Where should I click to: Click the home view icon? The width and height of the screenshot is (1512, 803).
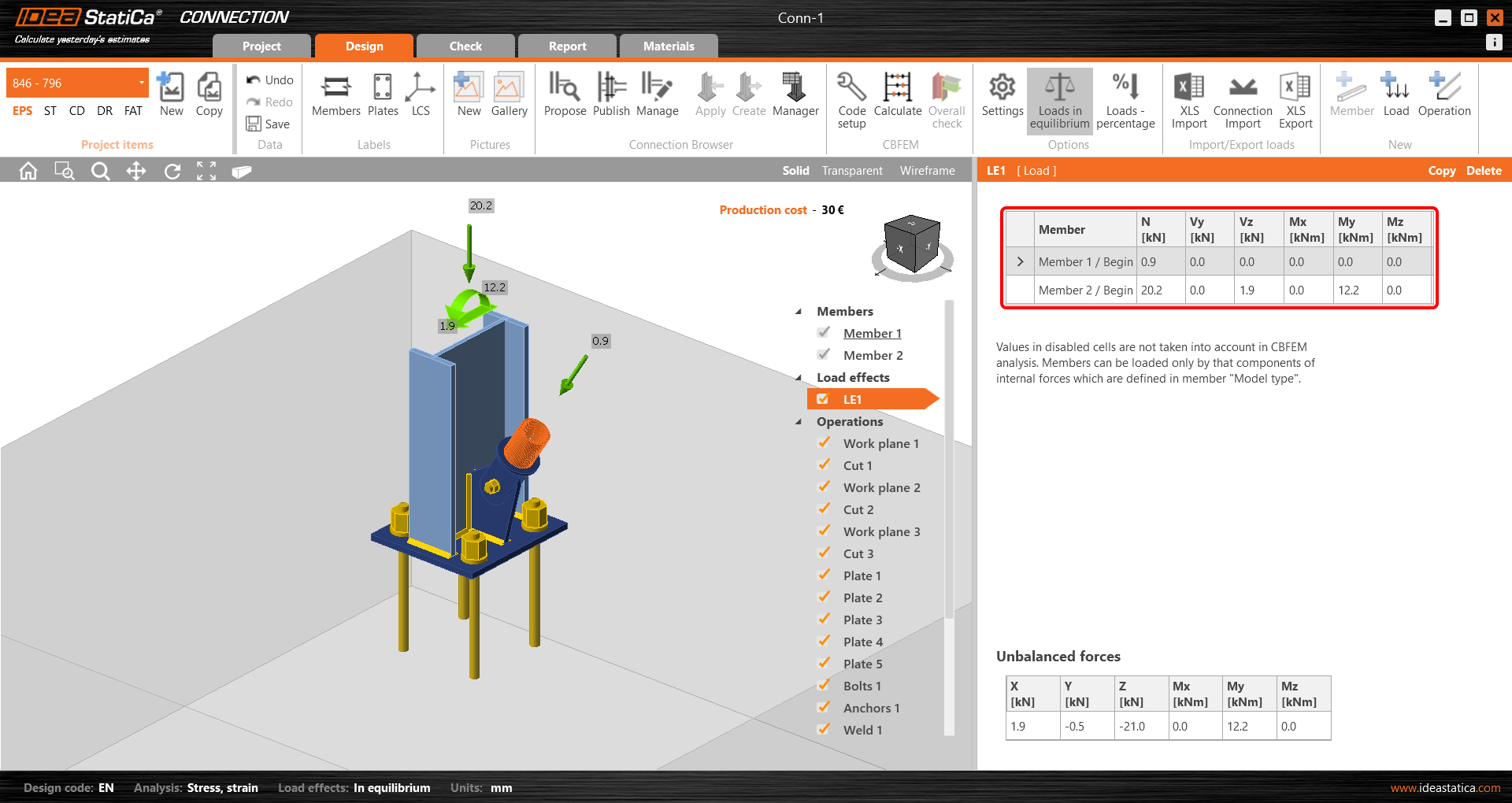click(28, 171)
